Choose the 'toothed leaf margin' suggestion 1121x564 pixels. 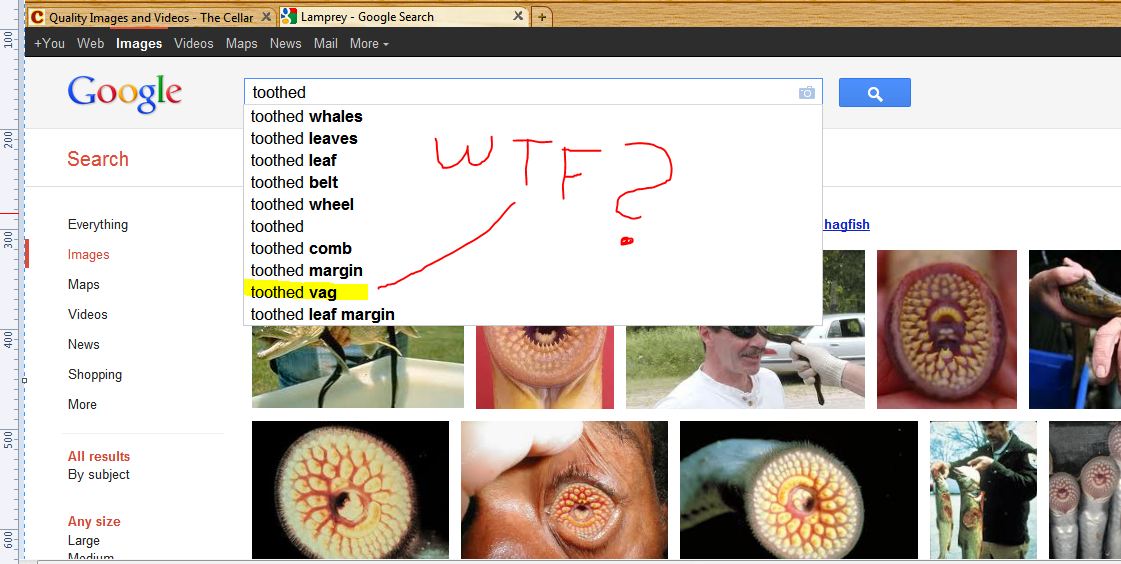pyautogui.click(x=322, y=315)
